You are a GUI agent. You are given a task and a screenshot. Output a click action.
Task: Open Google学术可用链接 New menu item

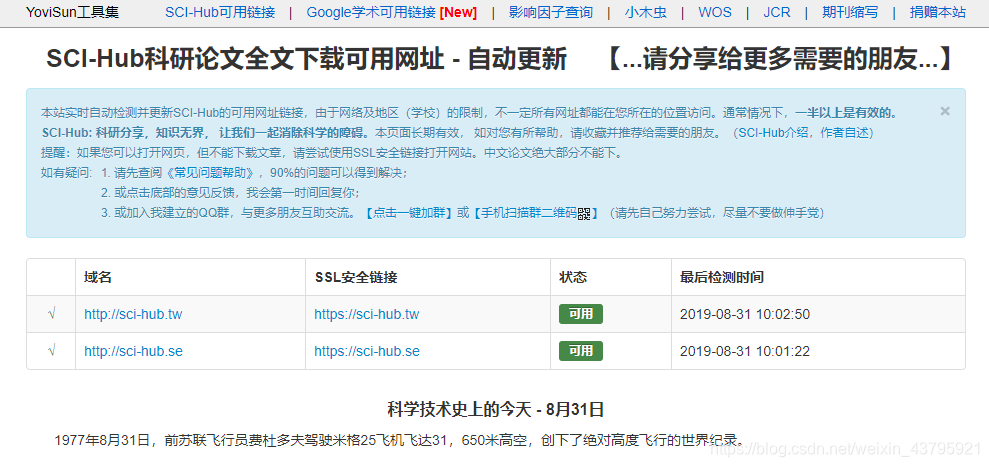[x=392, y=12]
